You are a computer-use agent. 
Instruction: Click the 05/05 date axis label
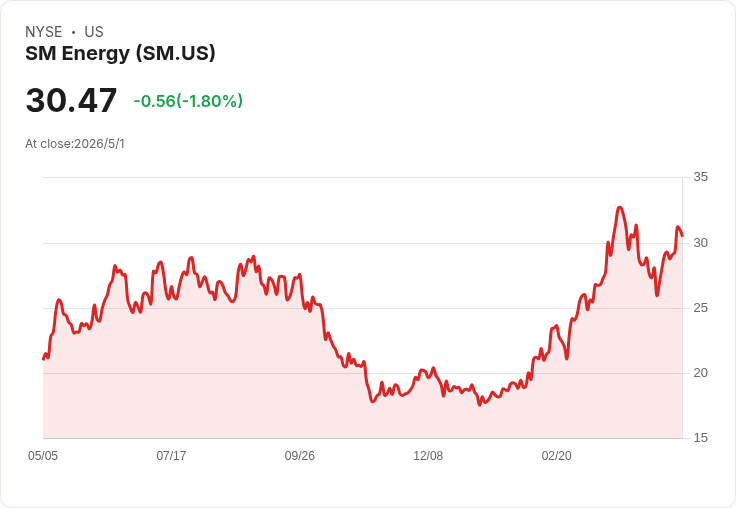pyautogui.click(x=43, y=456)
